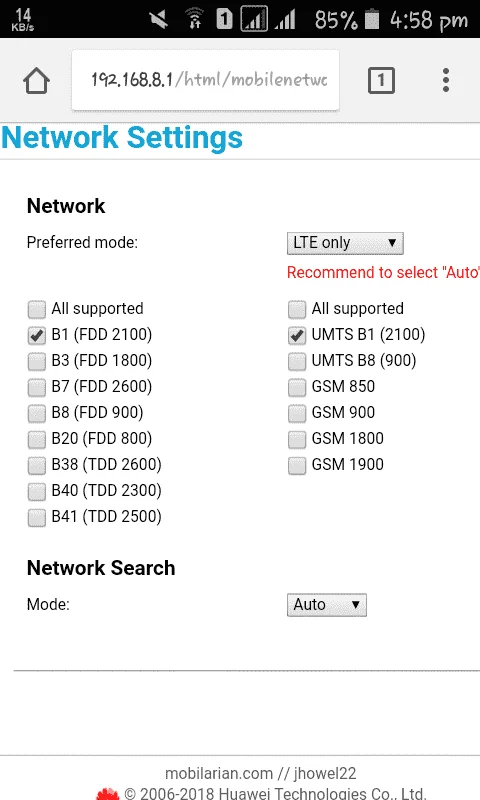480x800 pixels.
Task: Tap the Wi-Fi hotspot status icon
Action: point(194,19)
